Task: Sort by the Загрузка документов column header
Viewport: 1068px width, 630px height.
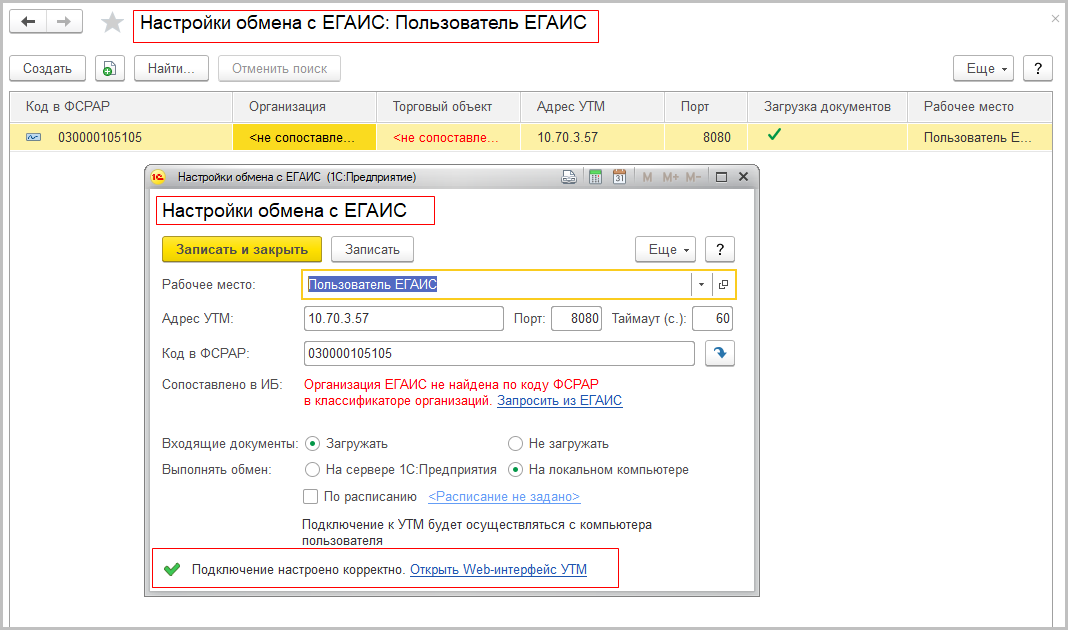Action: point(828,107)
